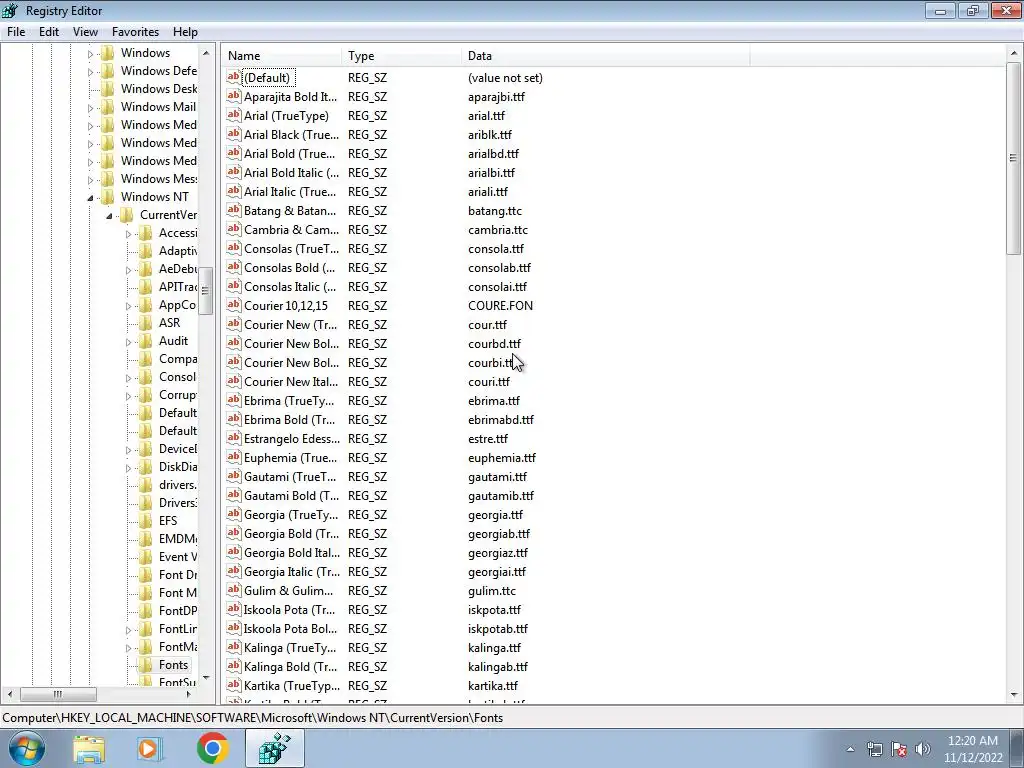Expand the Windows Mail tree node
This screenshot has width=1024, height=768.
click(90, 108)
